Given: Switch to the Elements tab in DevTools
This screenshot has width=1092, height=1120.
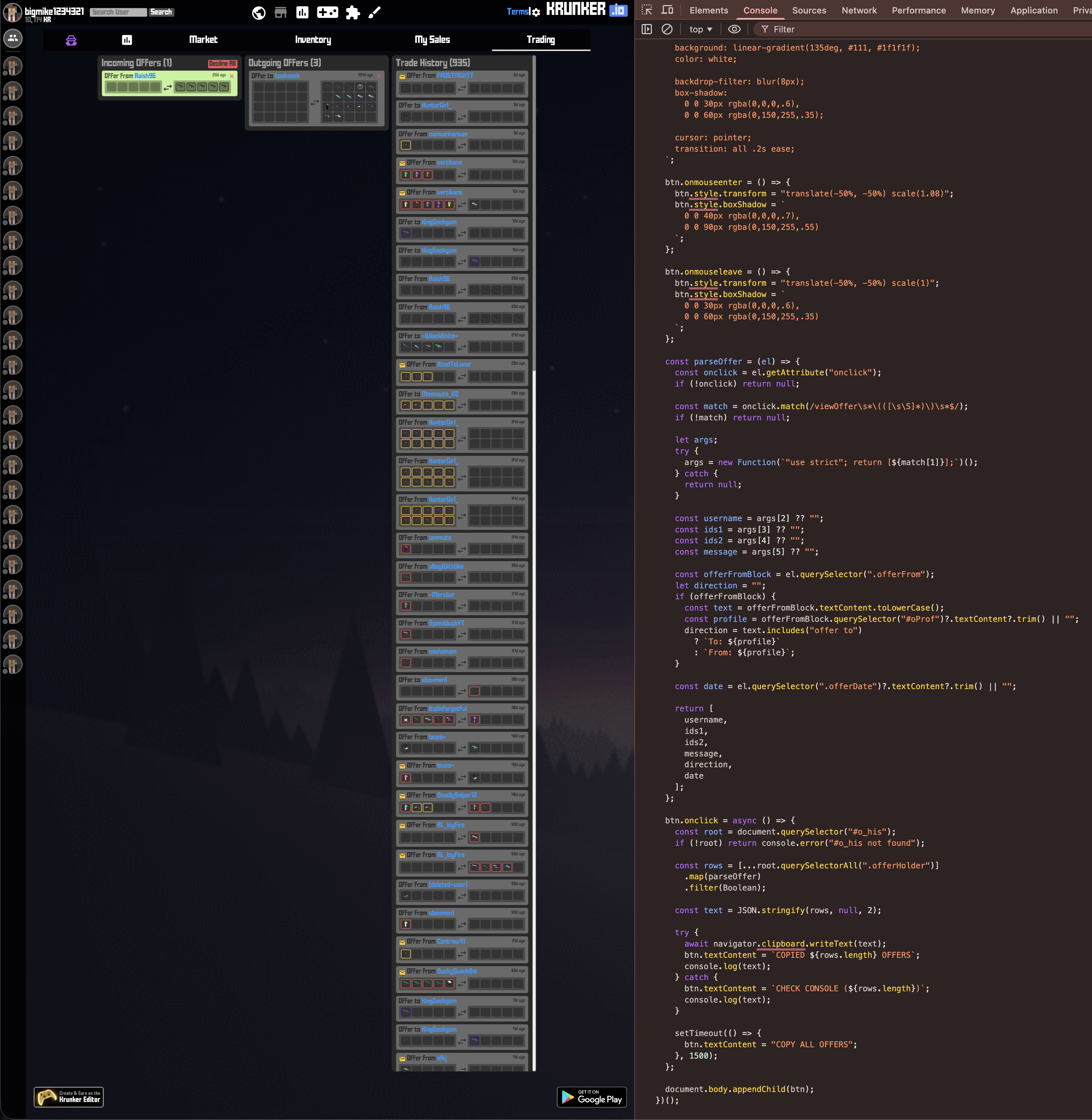Looking at the screenshot, I should coord(709,10).
